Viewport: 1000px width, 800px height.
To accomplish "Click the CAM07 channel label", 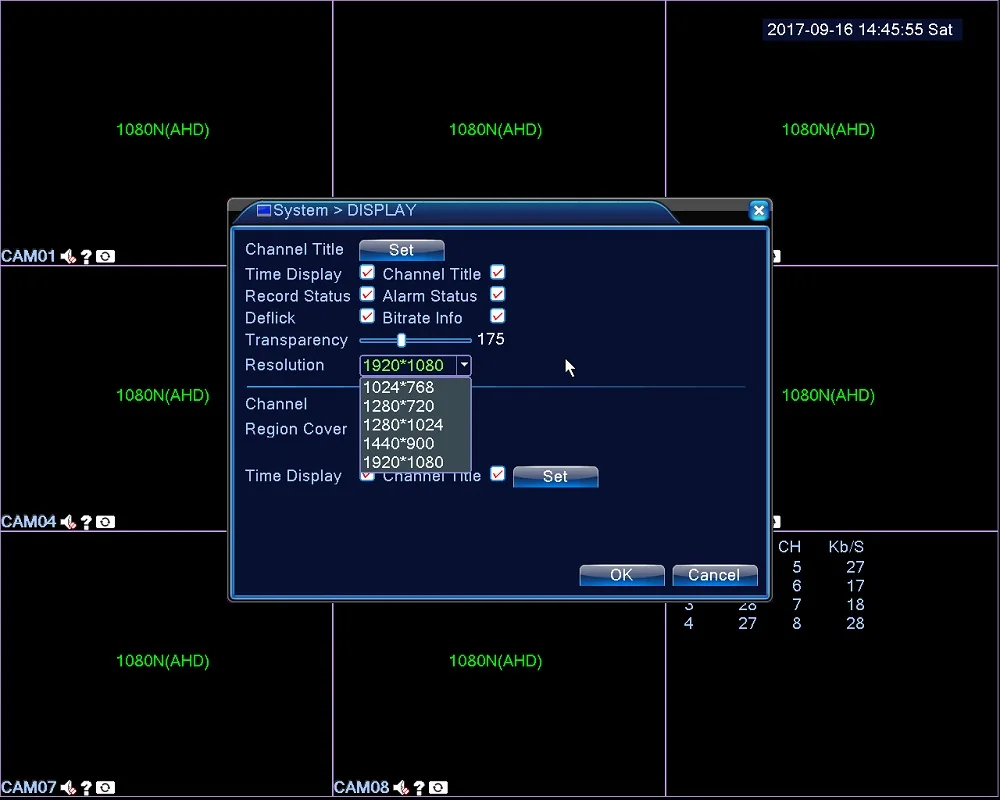I will click(x=29, y=787).
